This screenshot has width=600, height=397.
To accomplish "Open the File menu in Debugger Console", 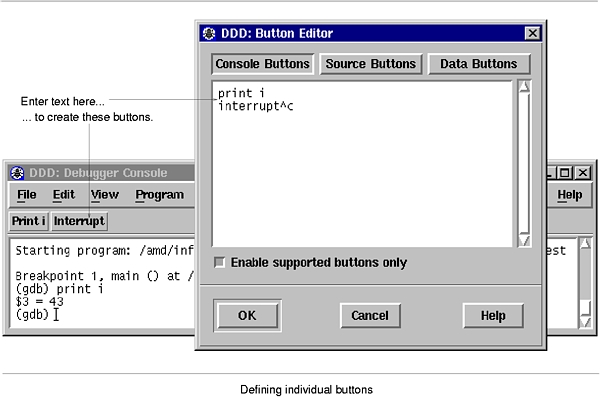I will coord(26,195).
